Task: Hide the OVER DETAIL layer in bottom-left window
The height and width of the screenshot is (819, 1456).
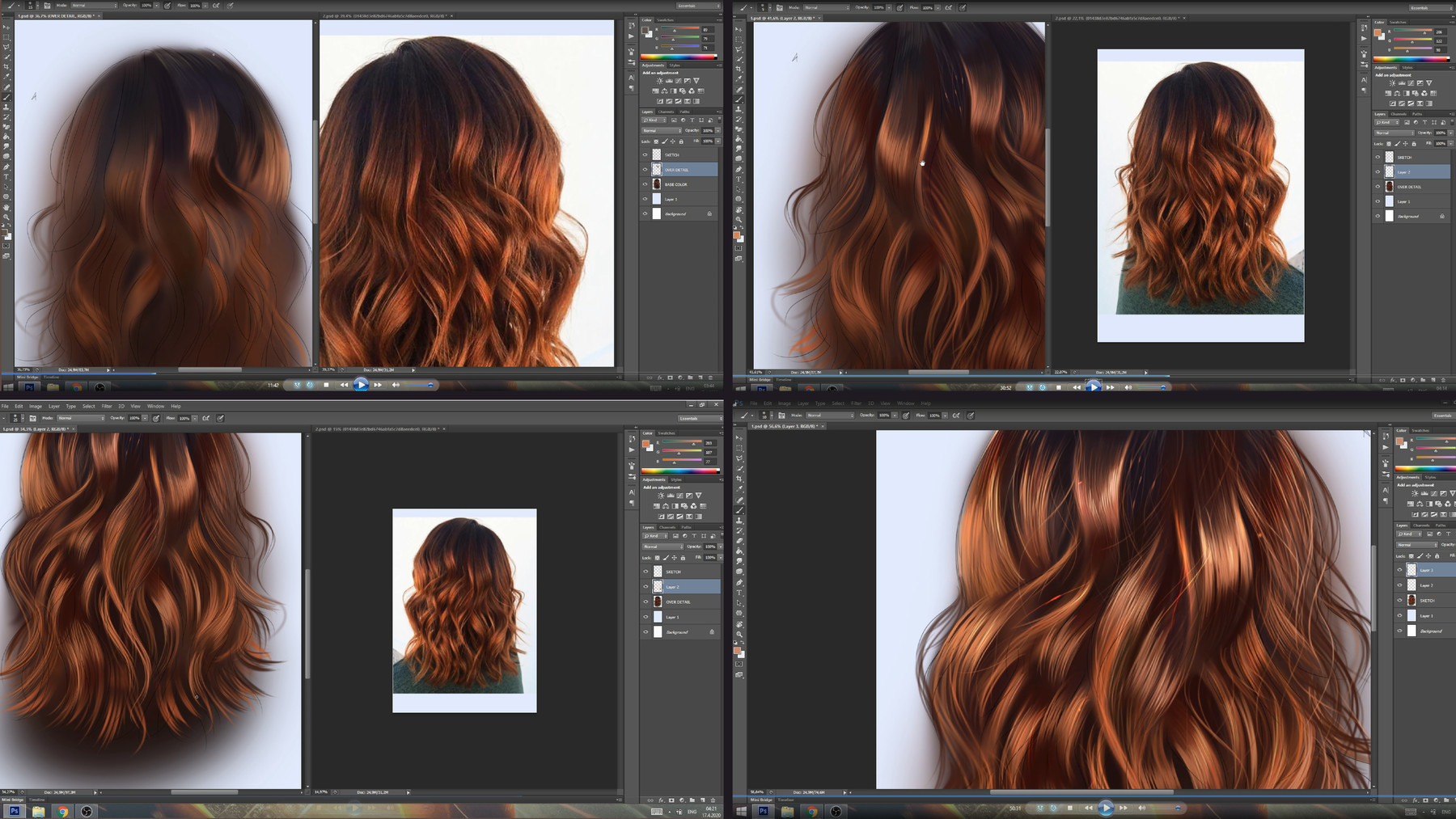Action: point(645,602)
